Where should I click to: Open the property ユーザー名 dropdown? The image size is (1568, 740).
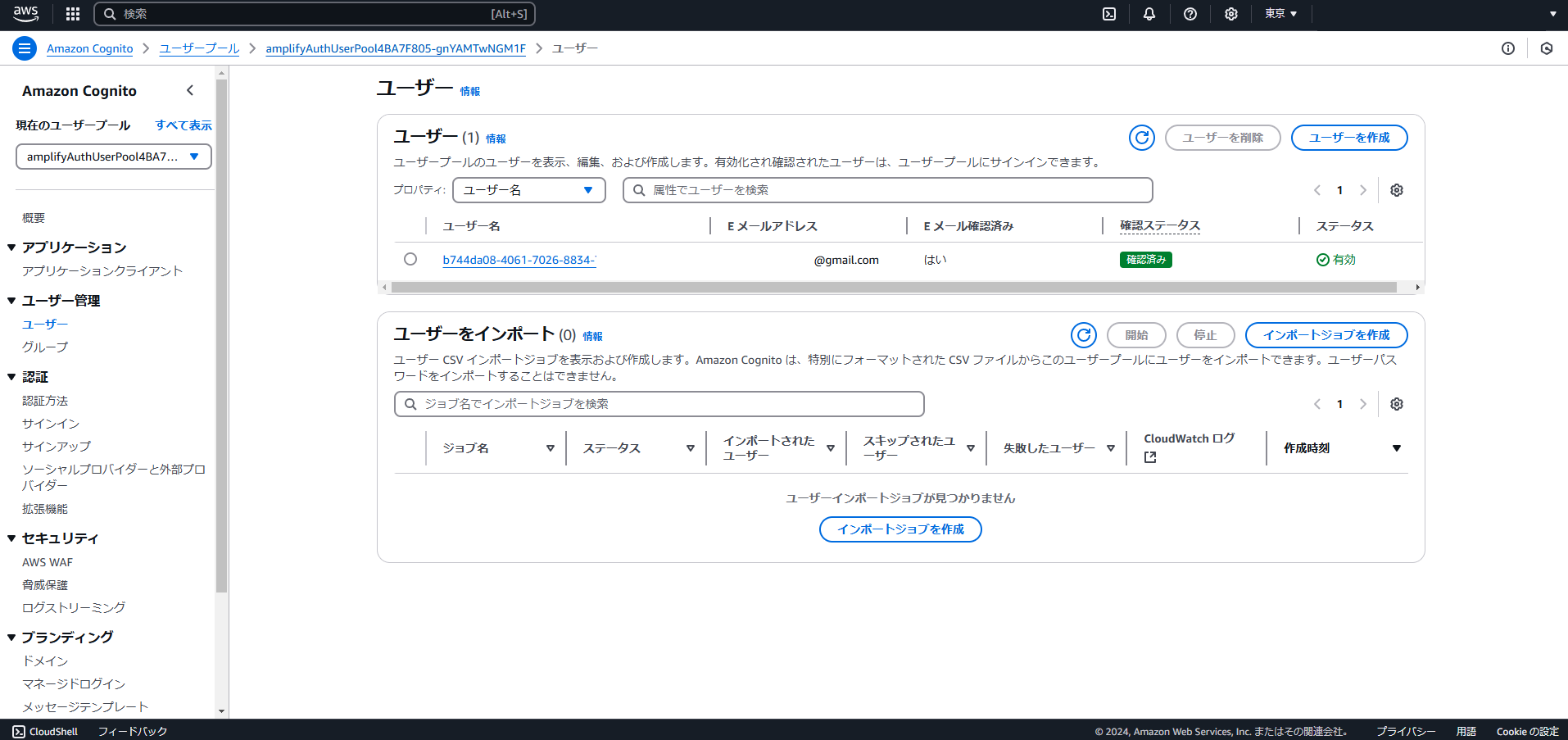pos(529,190)
